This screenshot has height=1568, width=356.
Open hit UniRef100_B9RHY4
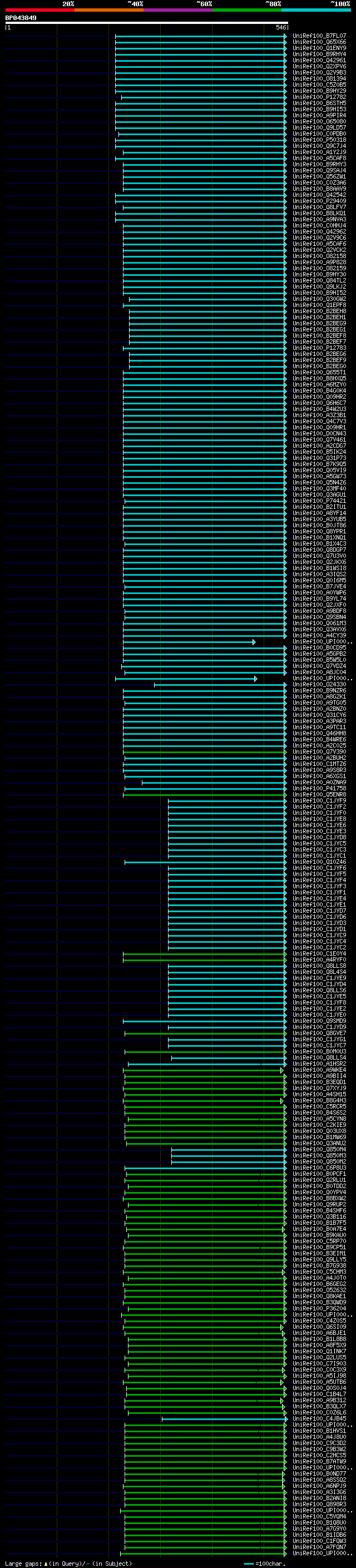click(x=319, y=54)
